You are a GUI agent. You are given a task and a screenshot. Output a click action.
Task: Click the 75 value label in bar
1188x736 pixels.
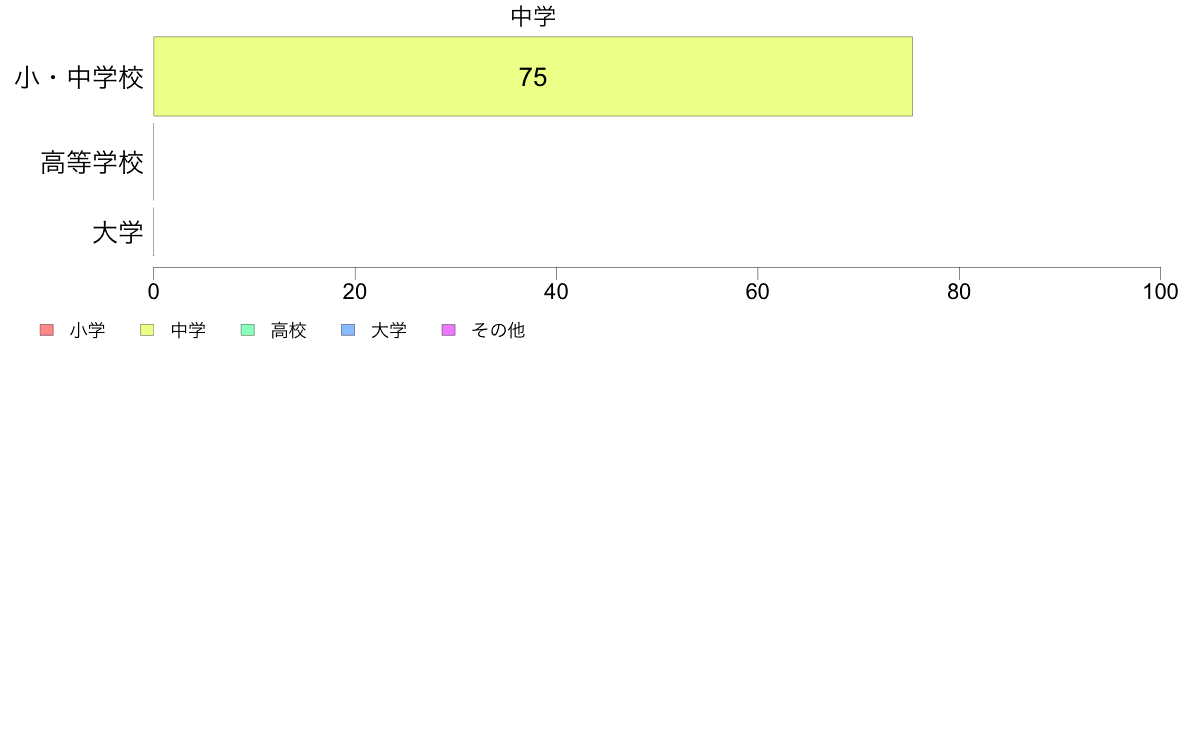click(533, 77)
